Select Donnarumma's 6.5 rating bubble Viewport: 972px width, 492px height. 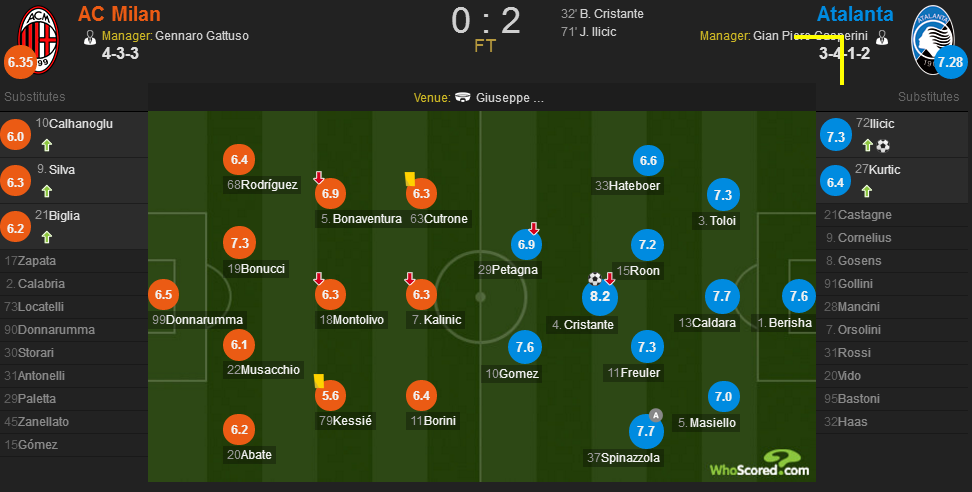coord(164,294)
